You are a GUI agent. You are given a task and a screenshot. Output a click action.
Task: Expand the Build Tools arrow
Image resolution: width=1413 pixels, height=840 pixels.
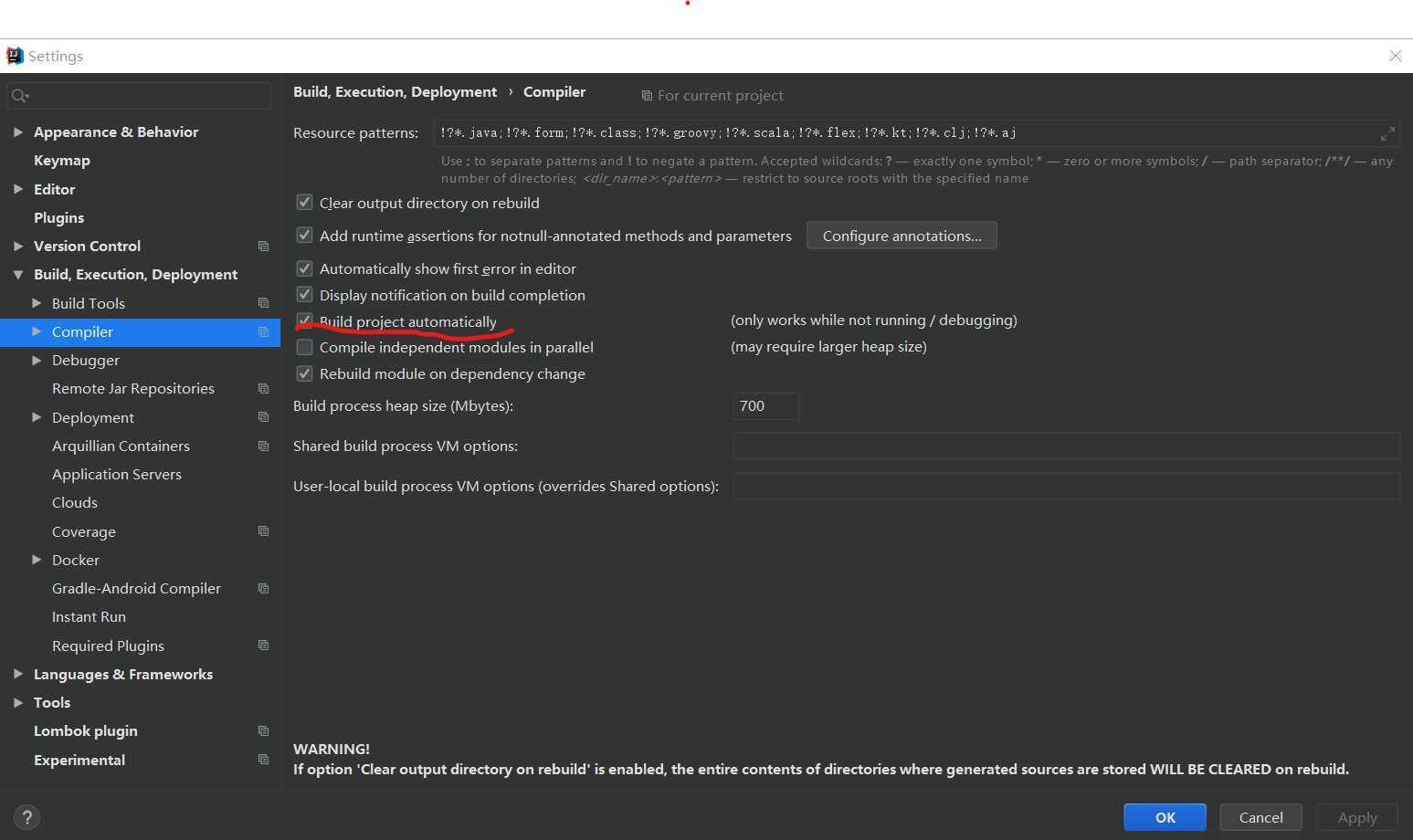(x=37, y=303)
